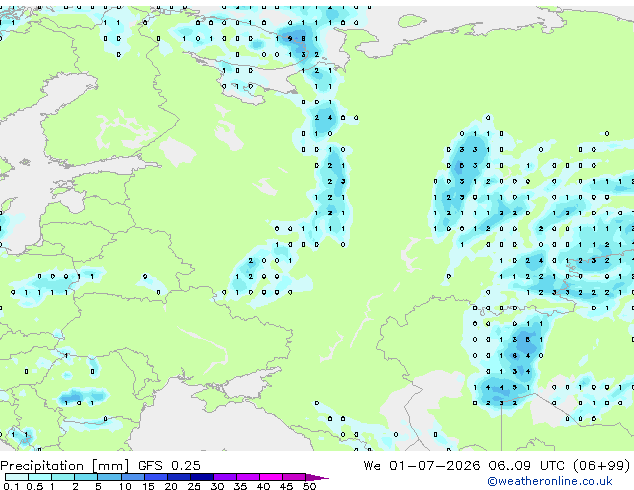Image resolution: width=634 pixels, height=490 pixels.
Task: Click the '10' legend scale label
Action: click(125, 486)
